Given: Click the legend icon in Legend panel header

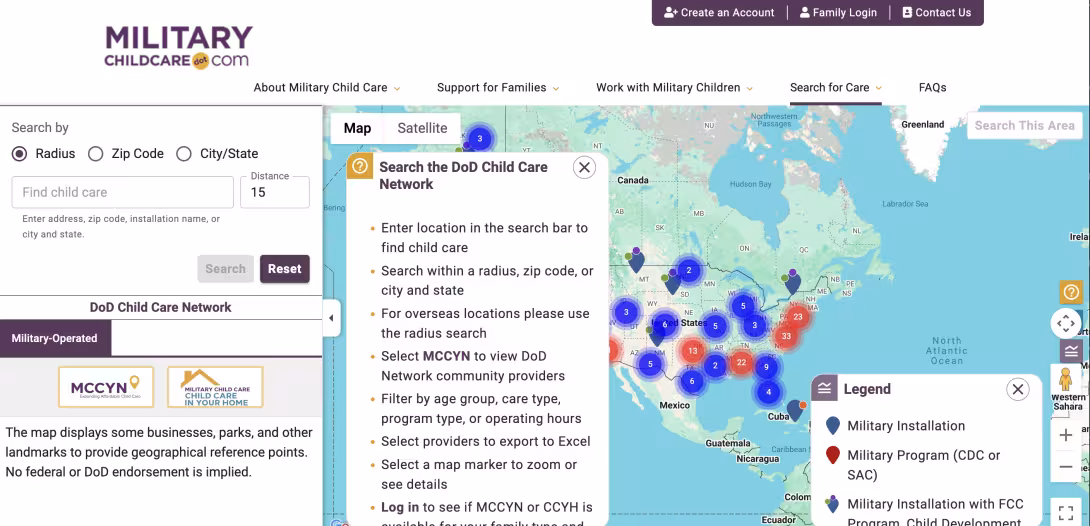Looking at the screenshot, I should [x=824, y=388].
